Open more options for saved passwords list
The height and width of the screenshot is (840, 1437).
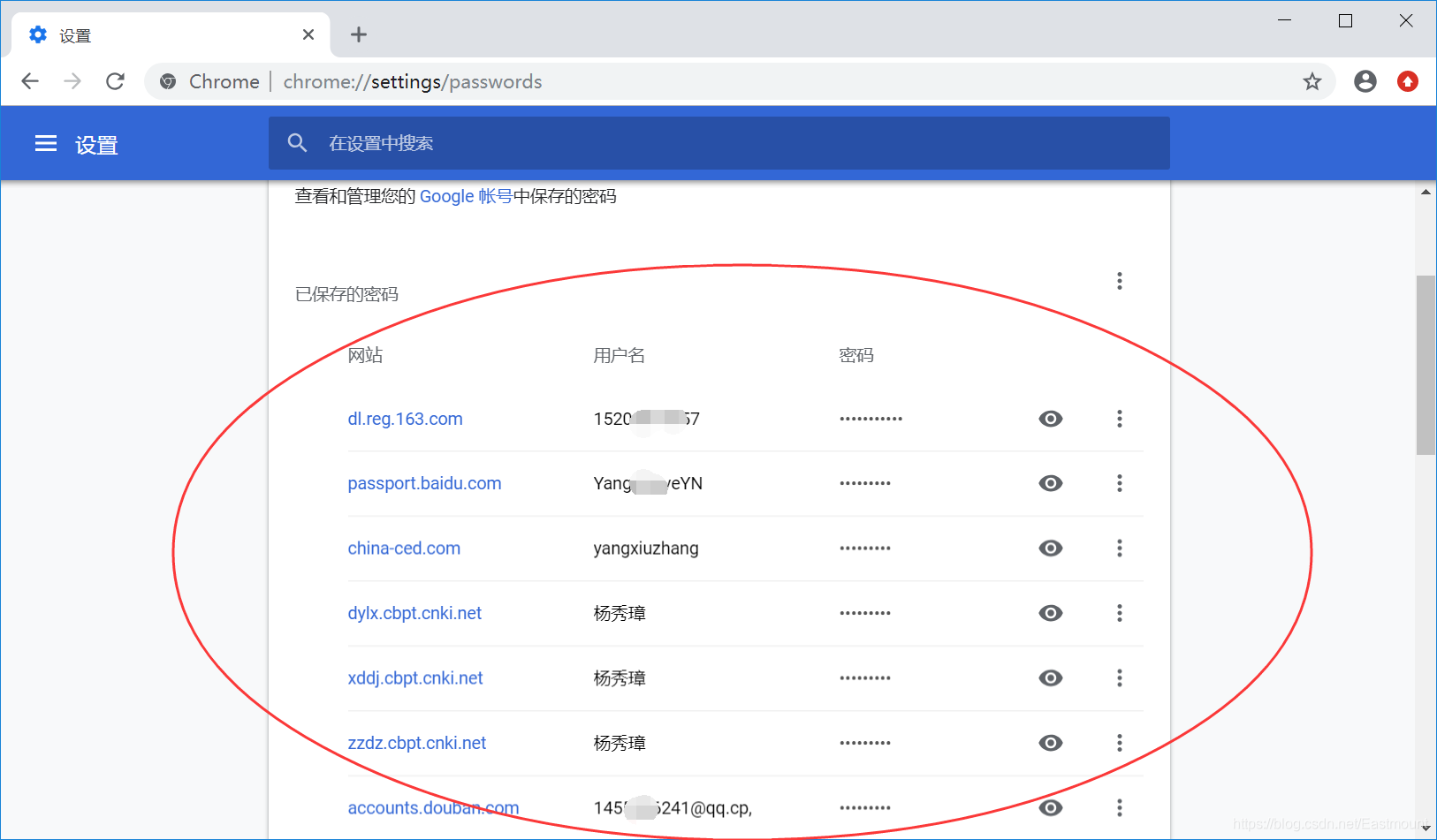click(x=1120, y=281)
